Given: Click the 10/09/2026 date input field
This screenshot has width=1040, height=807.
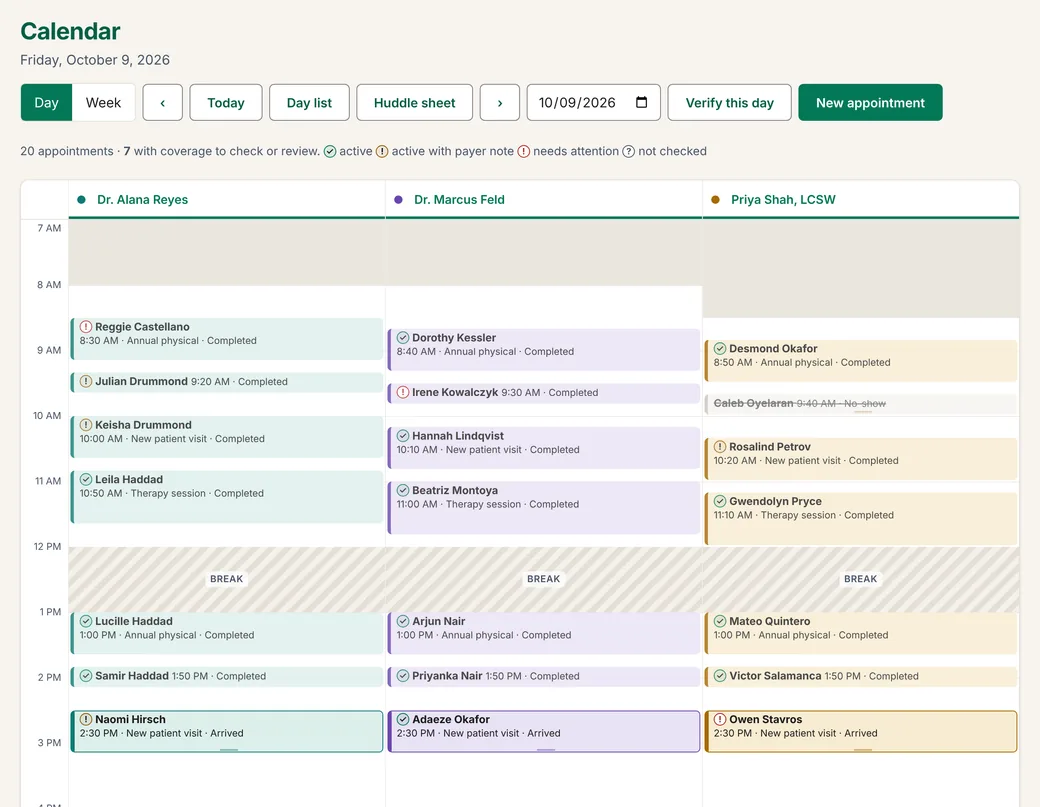Looking at the screenshot, I should click(594, 103).
